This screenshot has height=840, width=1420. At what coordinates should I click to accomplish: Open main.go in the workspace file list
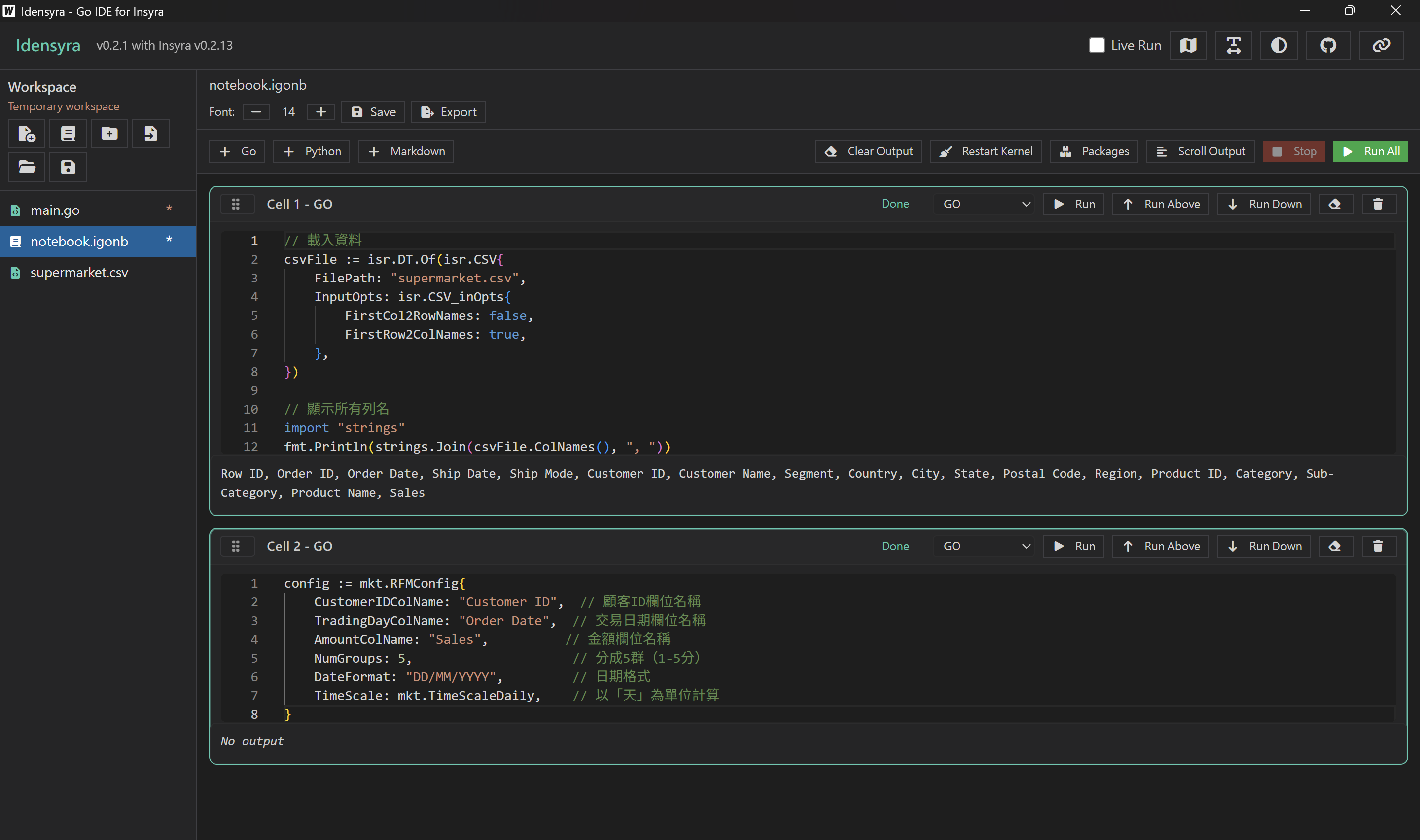(55, 210)
